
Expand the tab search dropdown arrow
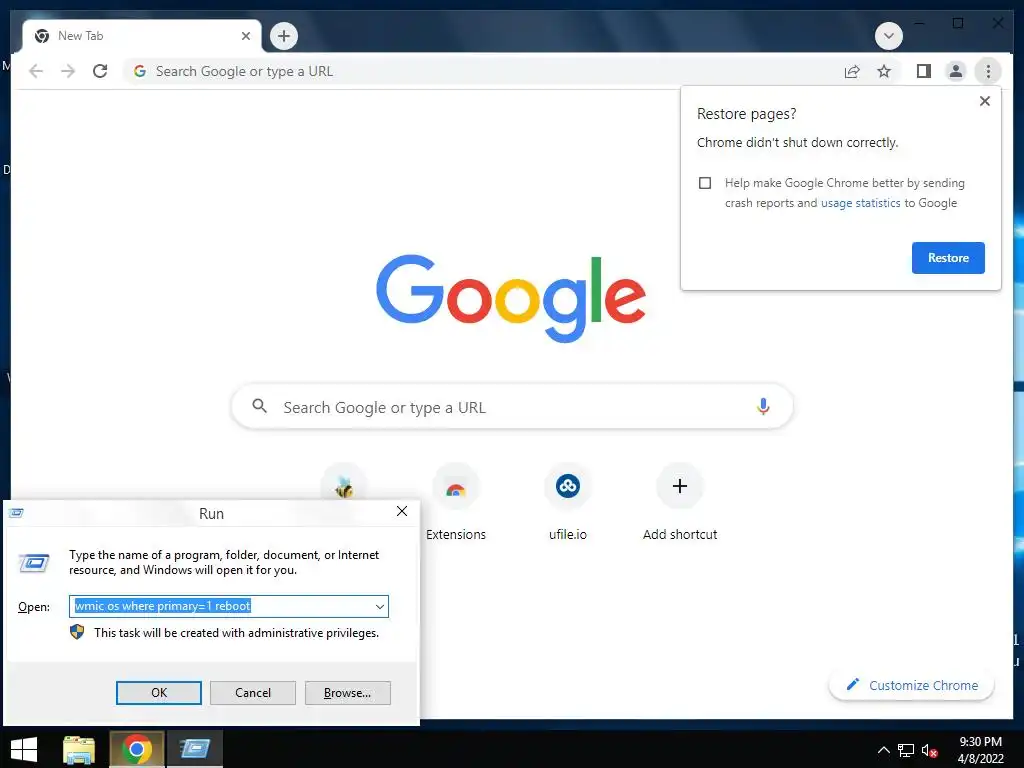pos(889,36)
